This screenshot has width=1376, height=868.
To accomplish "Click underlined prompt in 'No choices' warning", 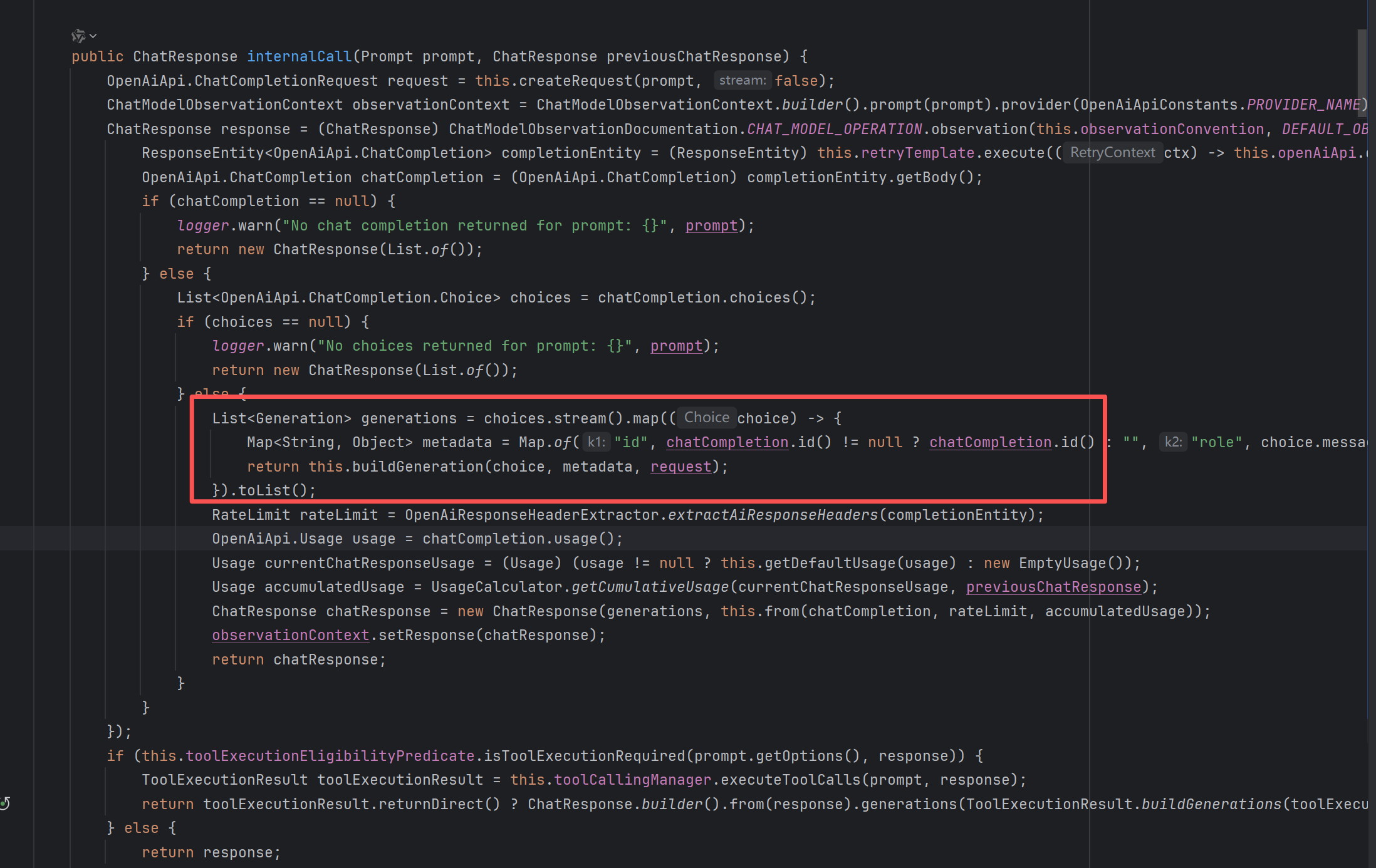I will pos(676,346).
